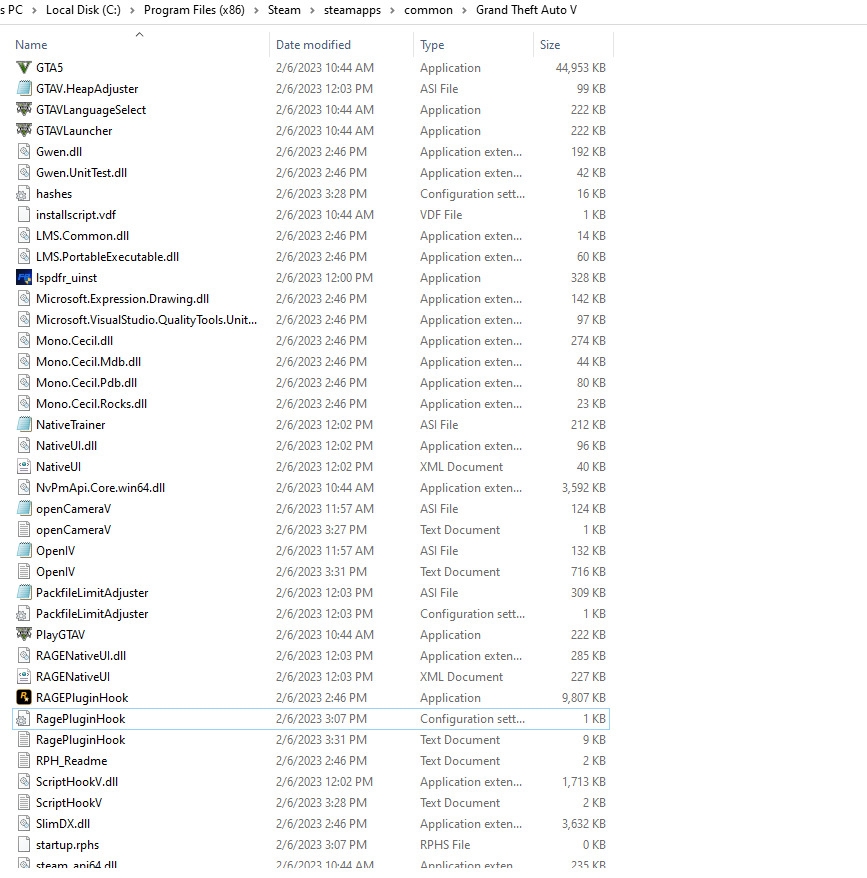This screenshot has width=867, height=878.
Task: Expand the breadcrumb chevron after Steam
Action: pos(312,11)
